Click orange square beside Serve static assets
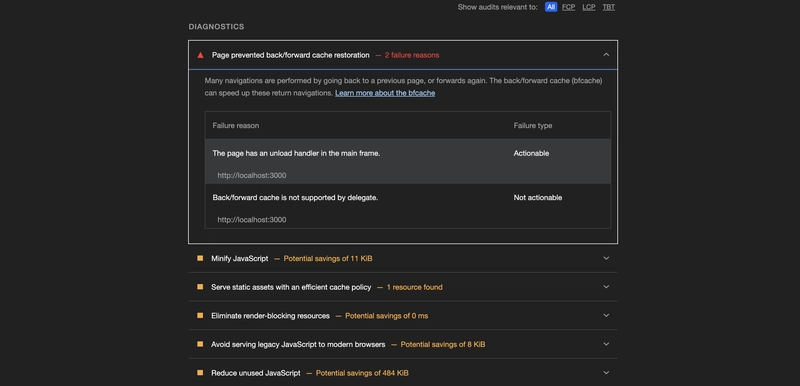Screen dimensions: 800x386 pos(200,287)
